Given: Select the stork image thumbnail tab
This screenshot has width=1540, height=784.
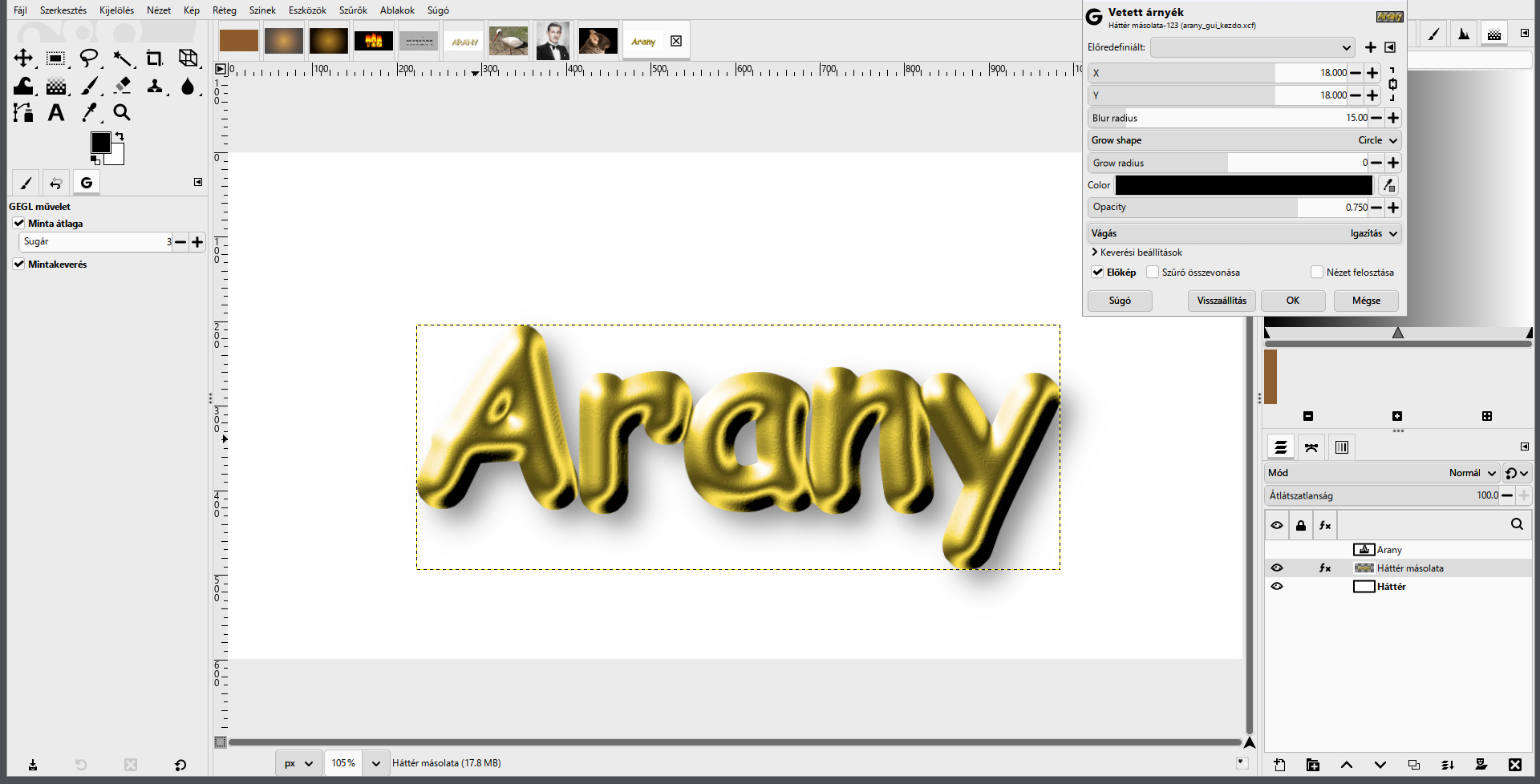Looking at the screenshot, I should (509, 41).
